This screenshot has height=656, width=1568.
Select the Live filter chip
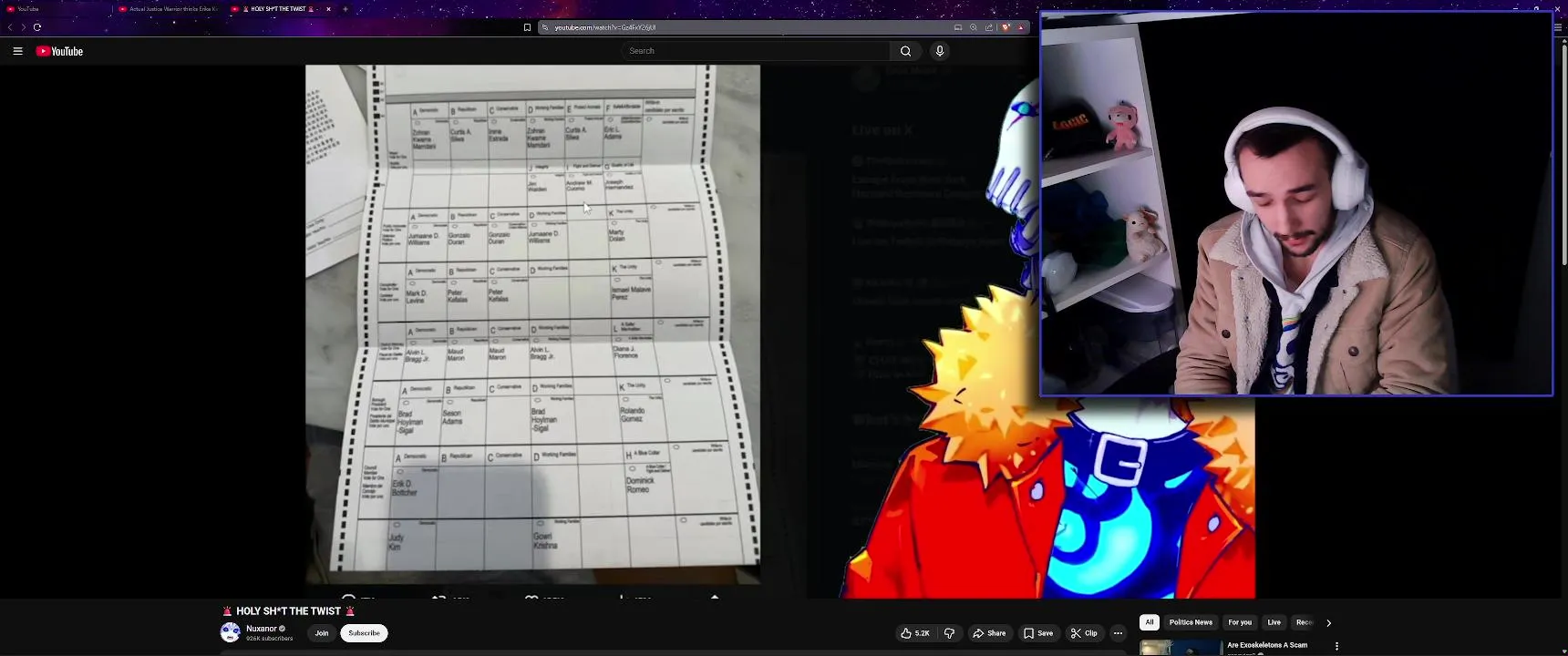tap(1274, 622)
